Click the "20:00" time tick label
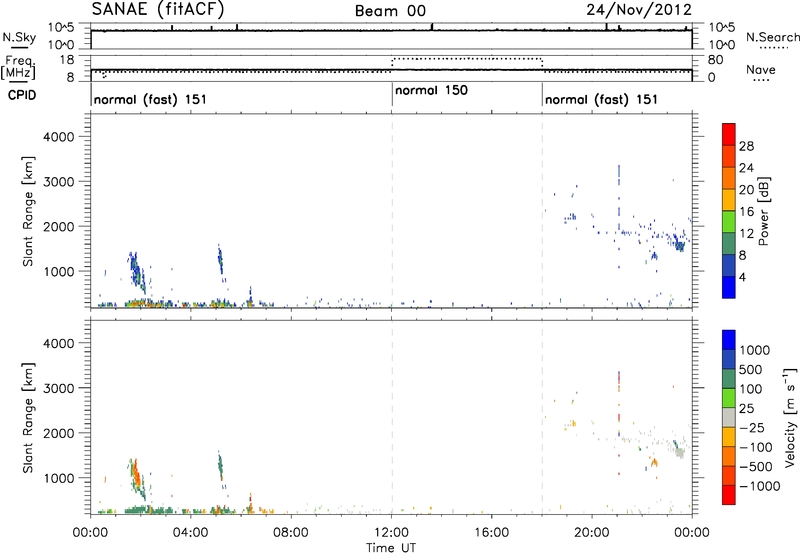 click(x=592, y=533)
